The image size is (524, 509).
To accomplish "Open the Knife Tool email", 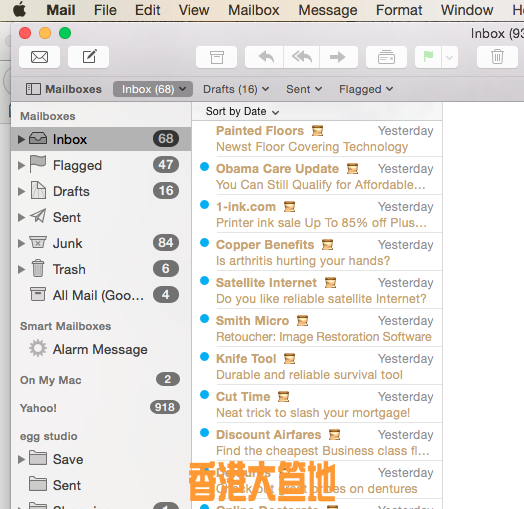I will point(317,366).
